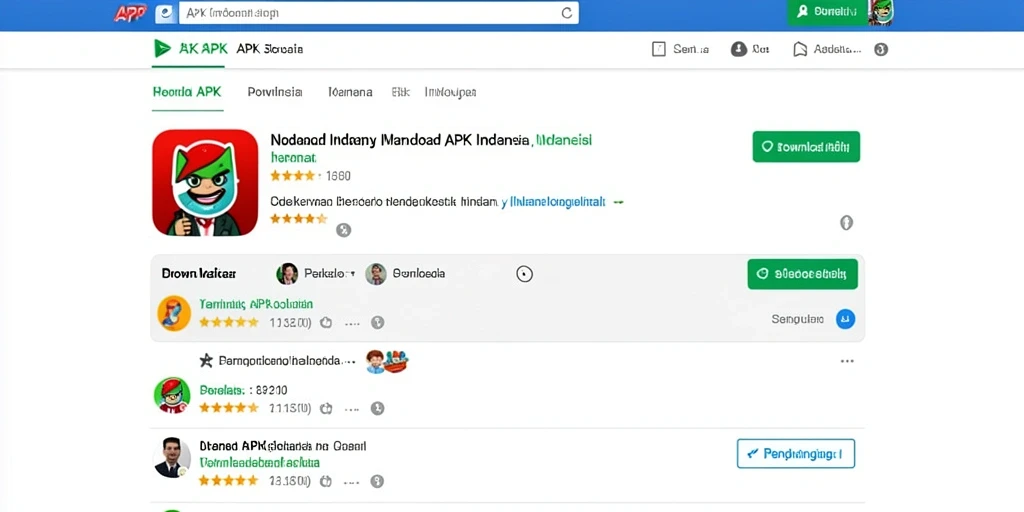Like the Dtaned APK entry with thumbs-up

pos(326,482)
